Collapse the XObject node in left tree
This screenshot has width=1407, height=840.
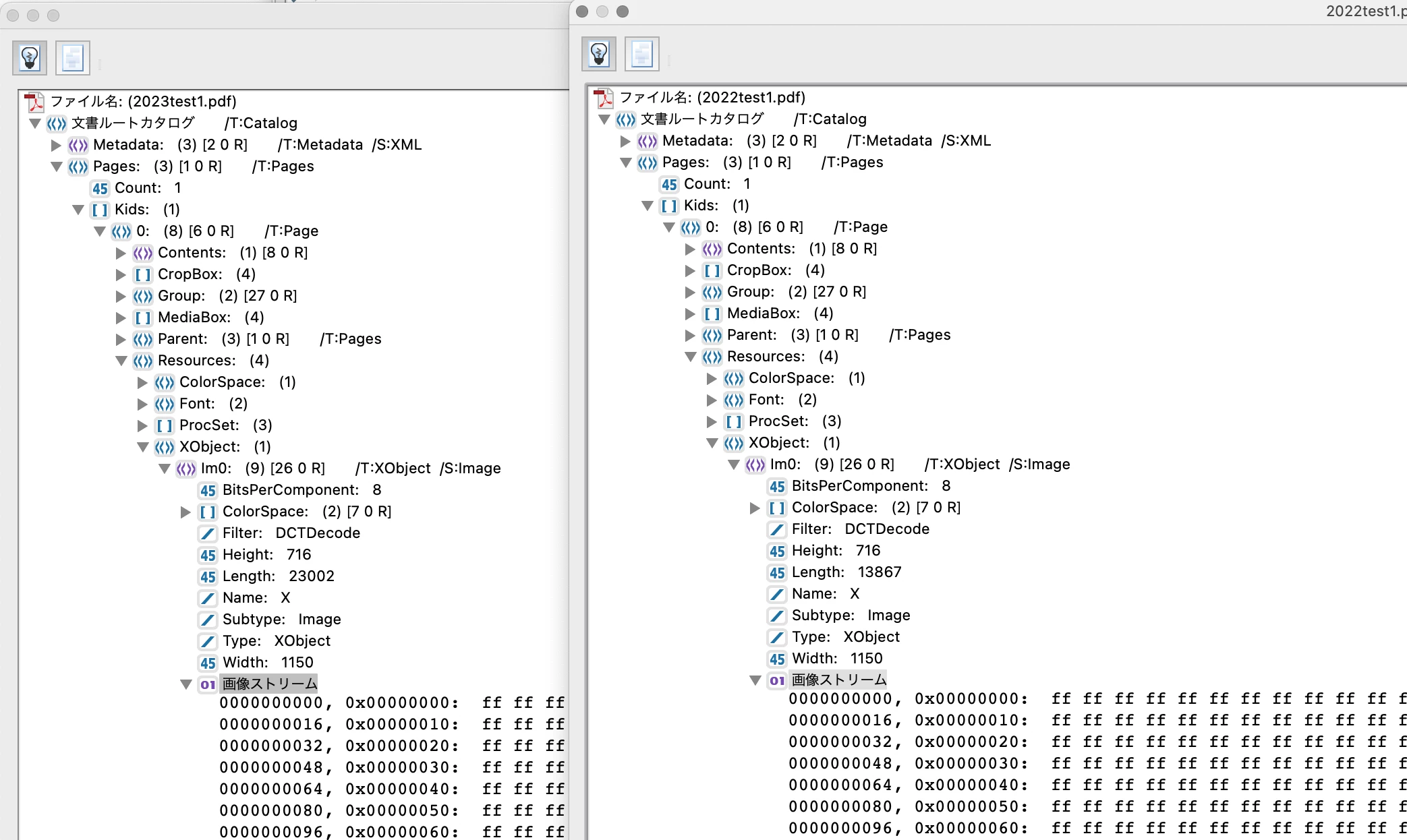[142, 447]
